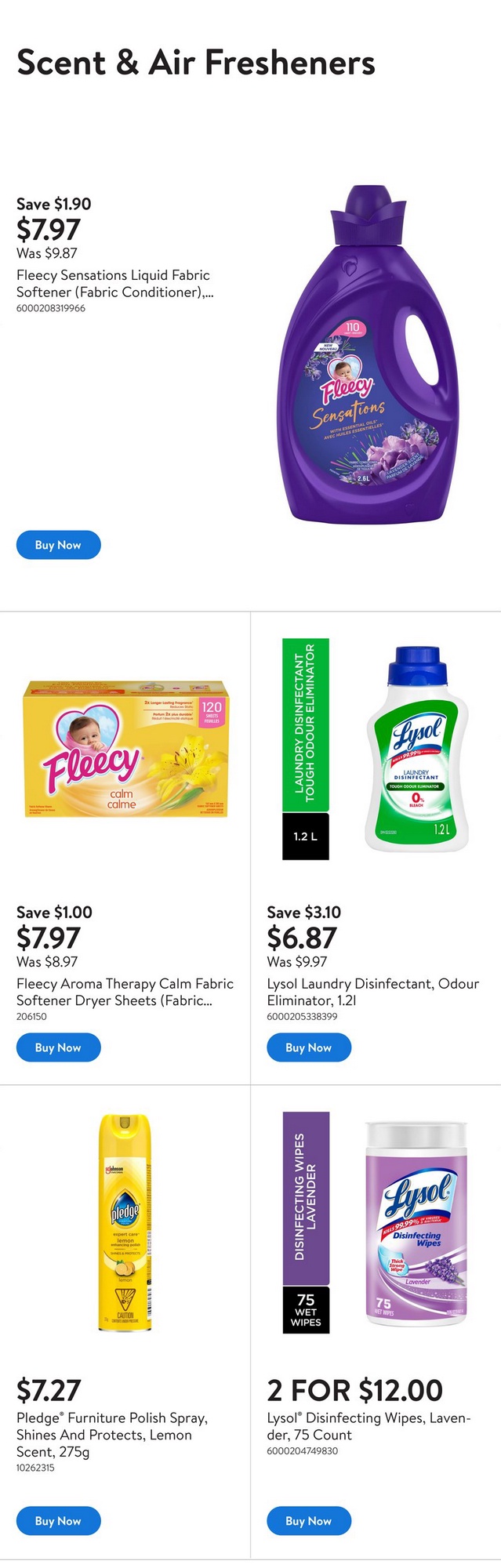This screenshot has height=1568, width=501.
Task: Select the yellow Pledge spray can image
Action: coord(125,1223)
